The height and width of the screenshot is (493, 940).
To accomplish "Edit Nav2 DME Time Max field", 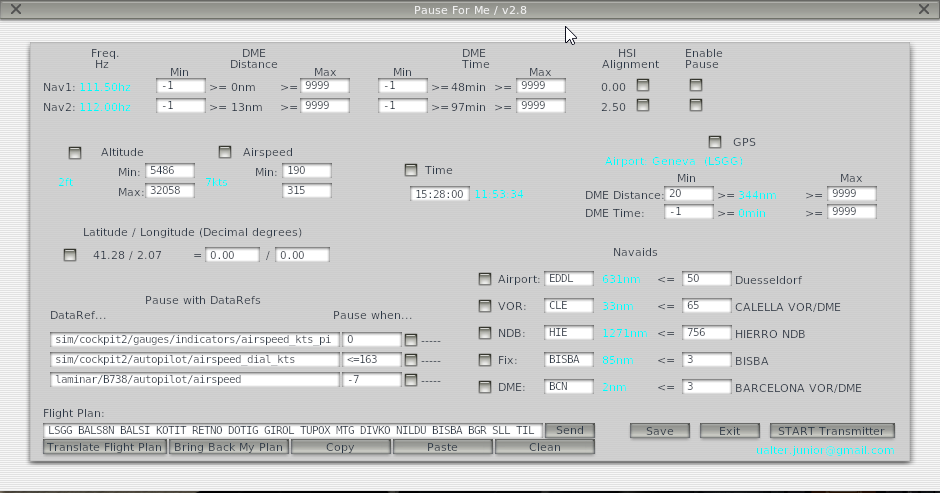I will tap(541, 106).
